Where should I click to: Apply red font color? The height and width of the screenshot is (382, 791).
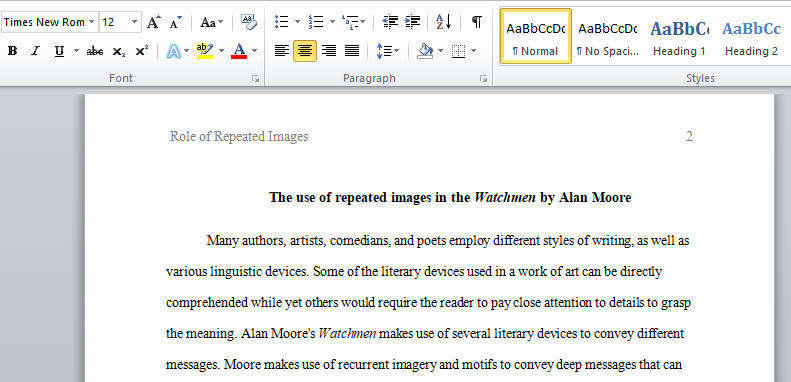tap(239, 51)
